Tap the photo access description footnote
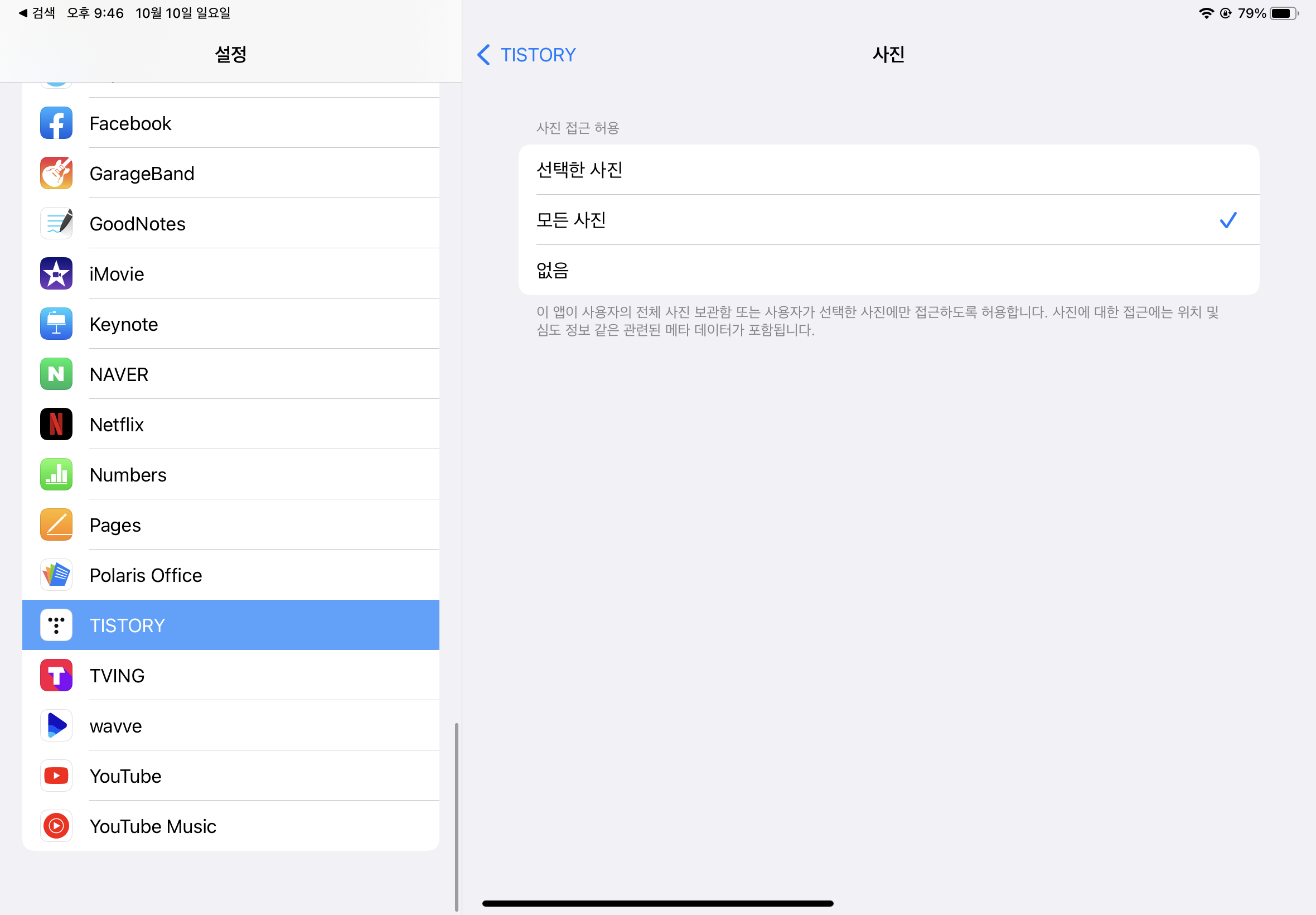Screen dimensions: 1316x915 [x=877, y=321]
